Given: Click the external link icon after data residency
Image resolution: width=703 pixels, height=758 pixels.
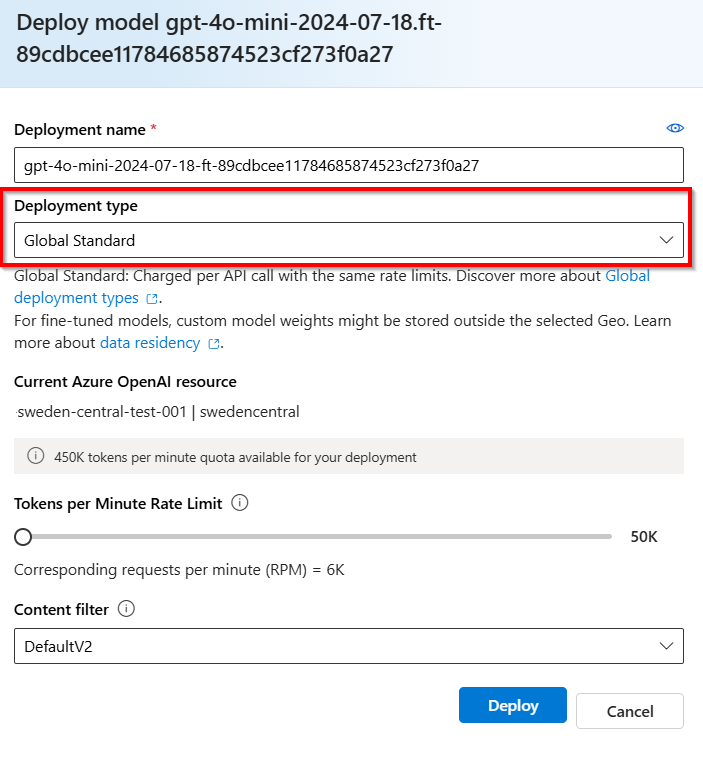Looking at the screenshot, I should click(x=213, y=344).
